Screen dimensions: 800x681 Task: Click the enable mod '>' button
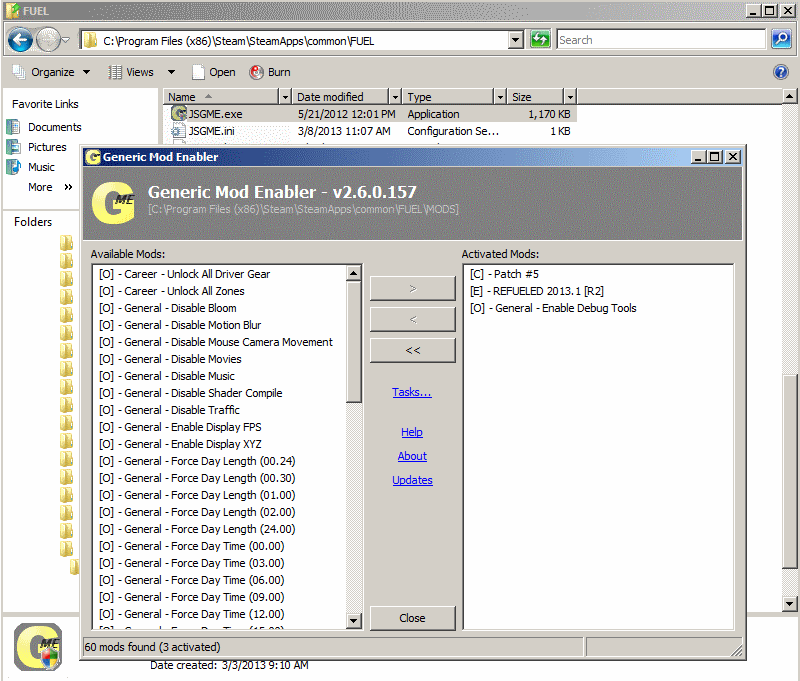[x=412, y=289]
